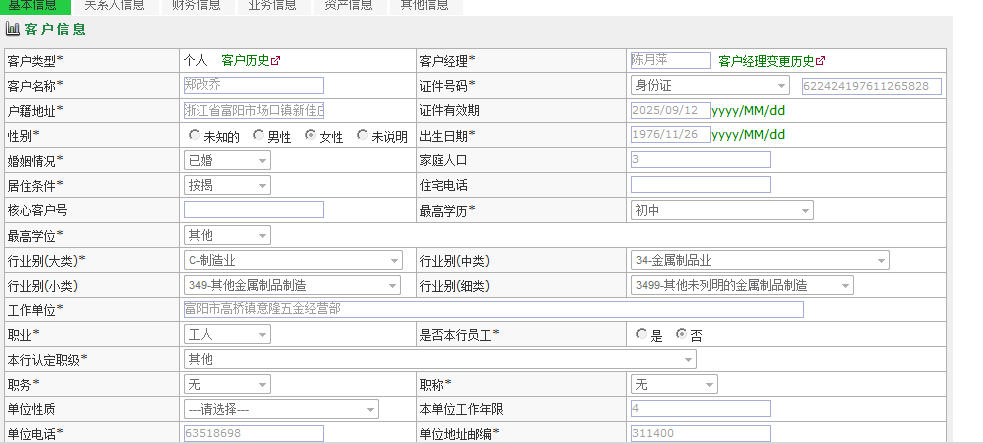Open the 最高学历 dropdown showing 初中
The height and width of the screenshot is (444, 983).
click(722, 210)
